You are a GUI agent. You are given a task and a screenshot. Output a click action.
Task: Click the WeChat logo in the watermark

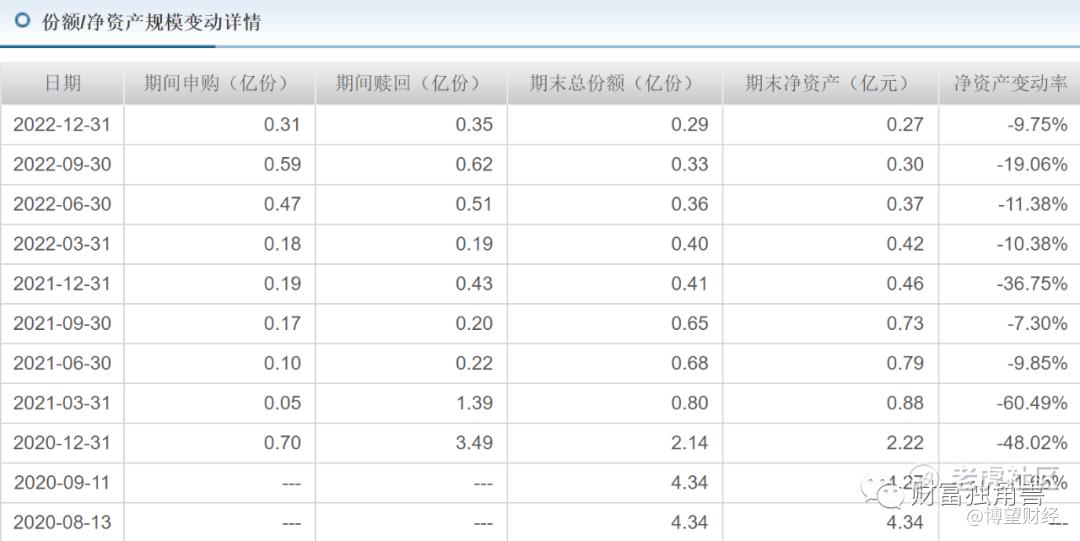click(x=889, y=493)
